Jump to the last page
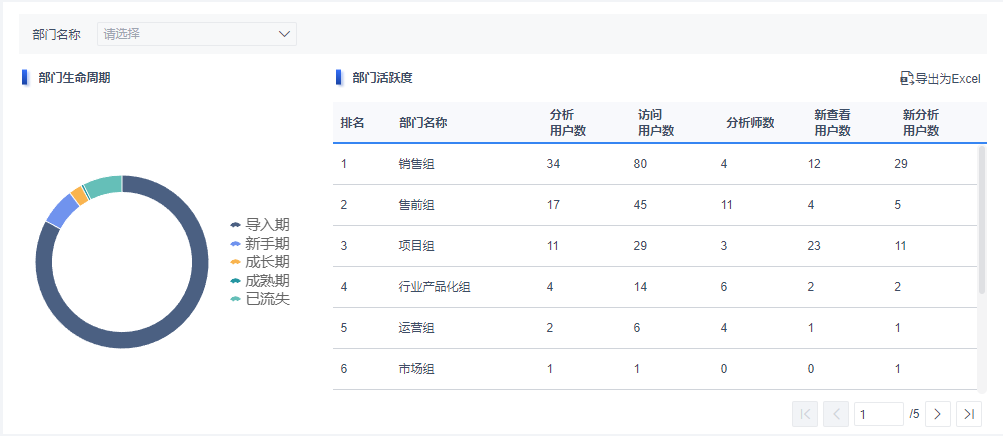 click(x=968, y=413)
